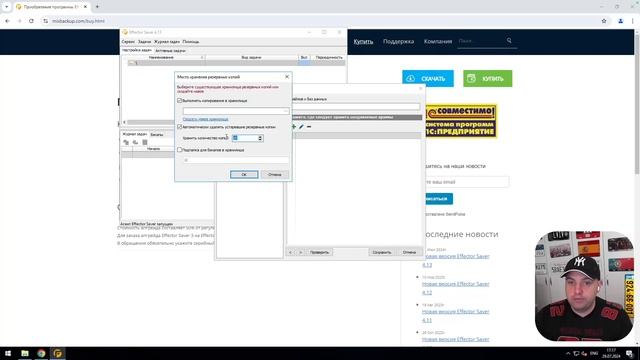Select the lower Журнал задач tab
Screen dimensions: 640x360
[135, 134]
